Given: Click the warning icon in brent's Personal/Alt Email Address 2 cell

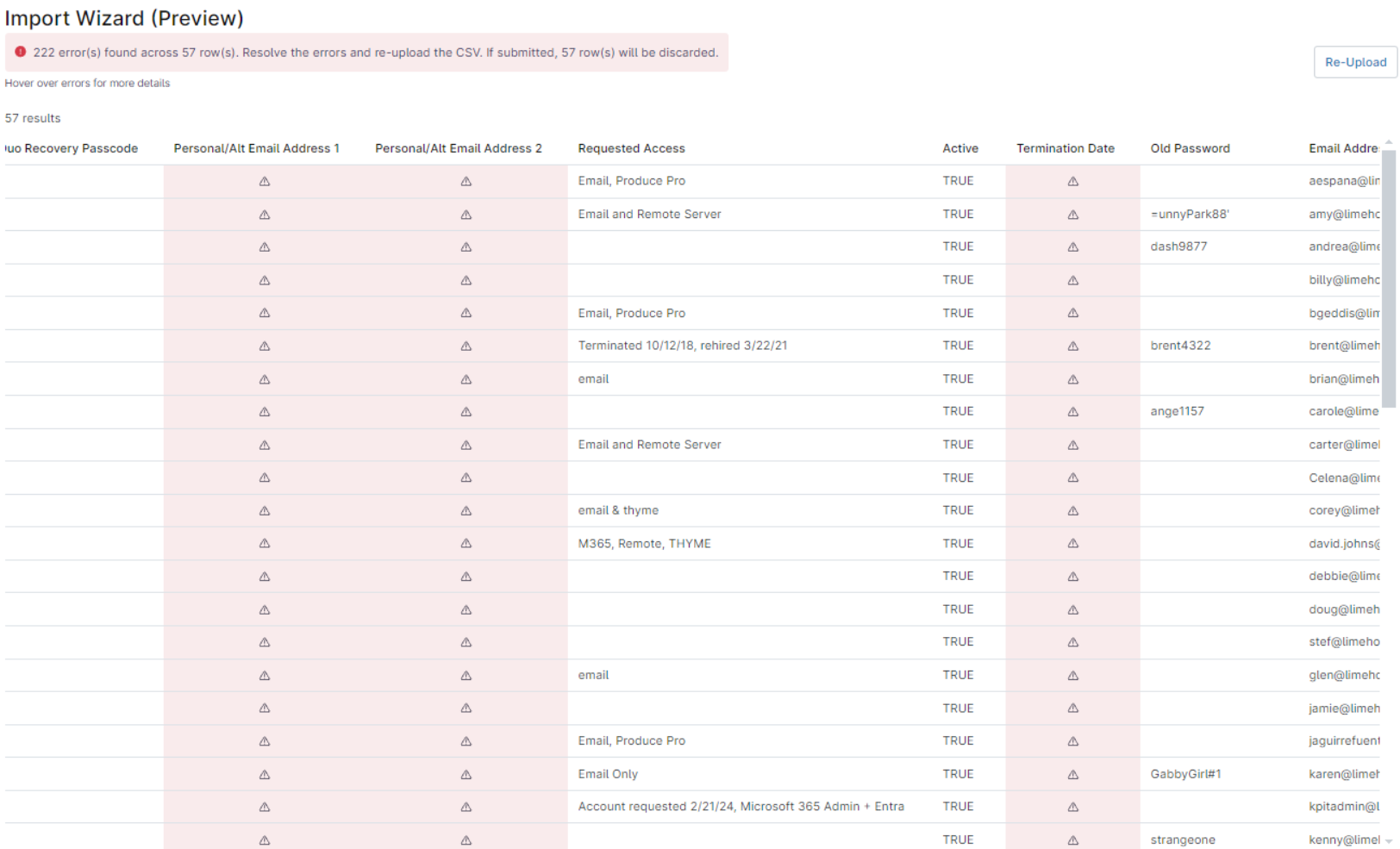Looking at the screenshot, I should tap(466, 346).
